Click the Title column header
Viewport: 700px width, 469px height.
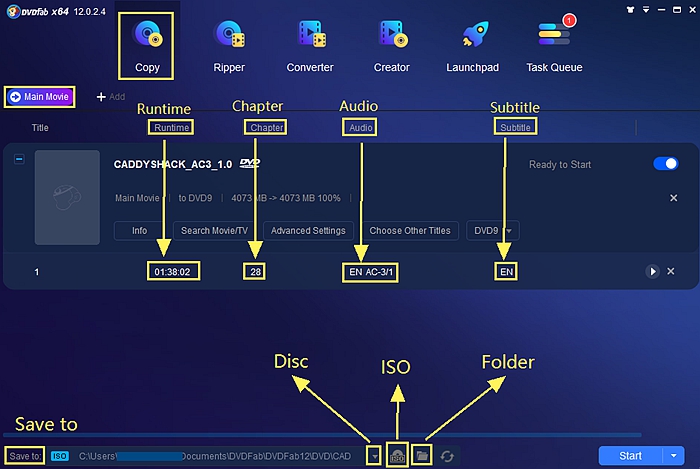[40, 128]
